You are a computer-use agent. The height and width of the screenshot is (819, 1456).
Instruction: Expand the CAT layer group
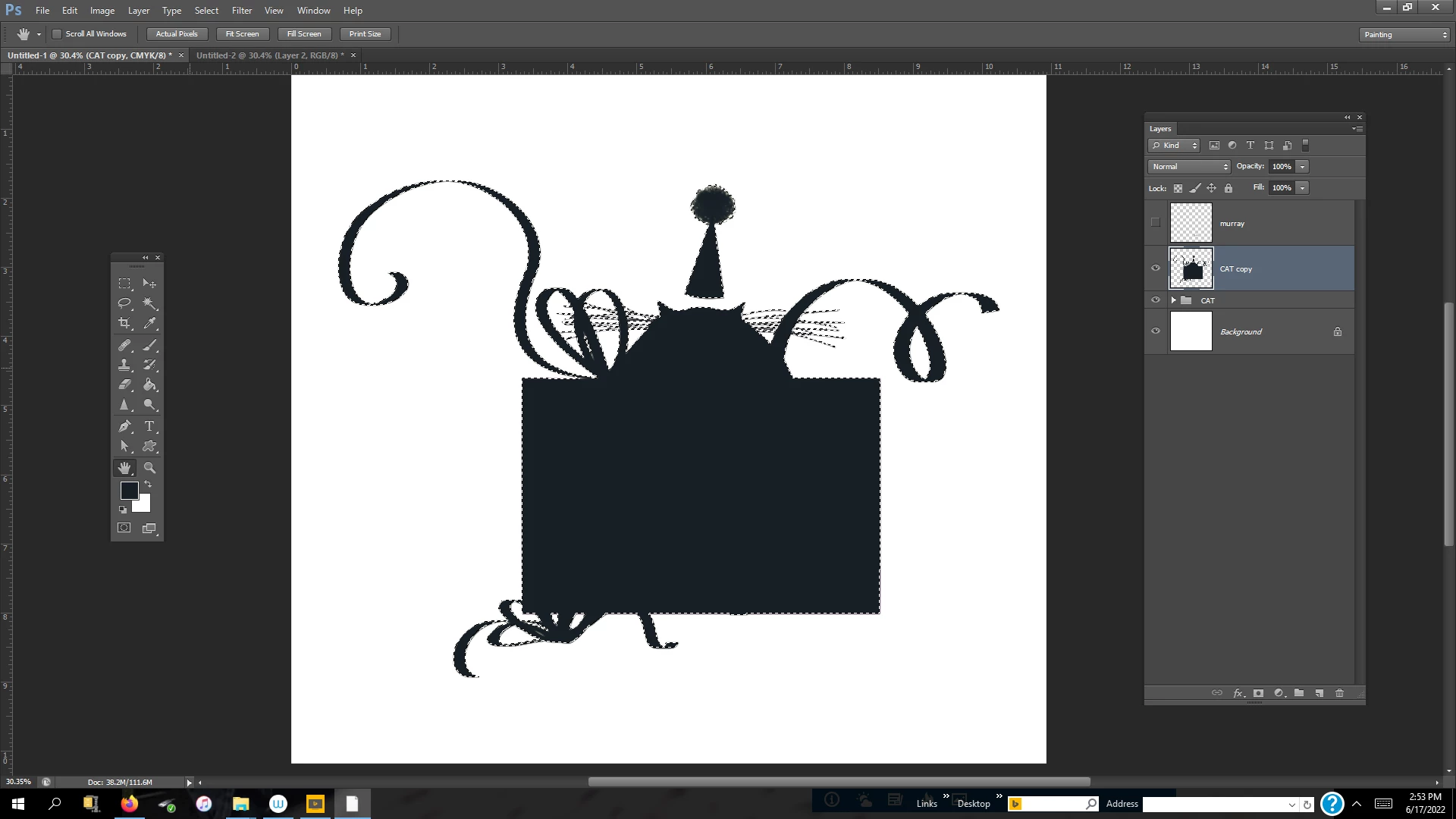pos(1174,300)
